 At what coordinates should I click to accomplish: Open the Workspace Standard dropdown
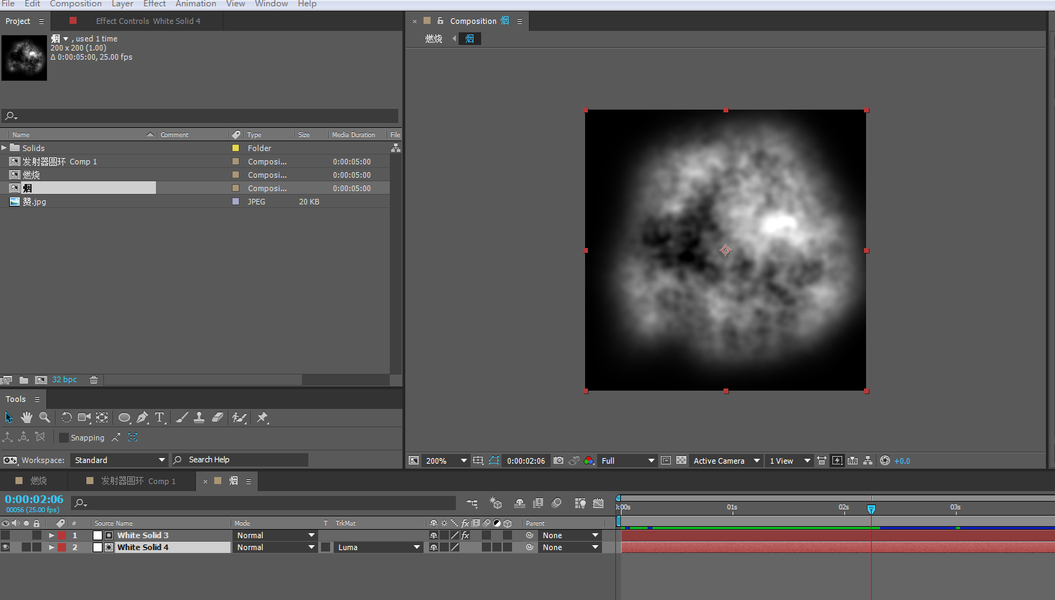click(118, 460)
